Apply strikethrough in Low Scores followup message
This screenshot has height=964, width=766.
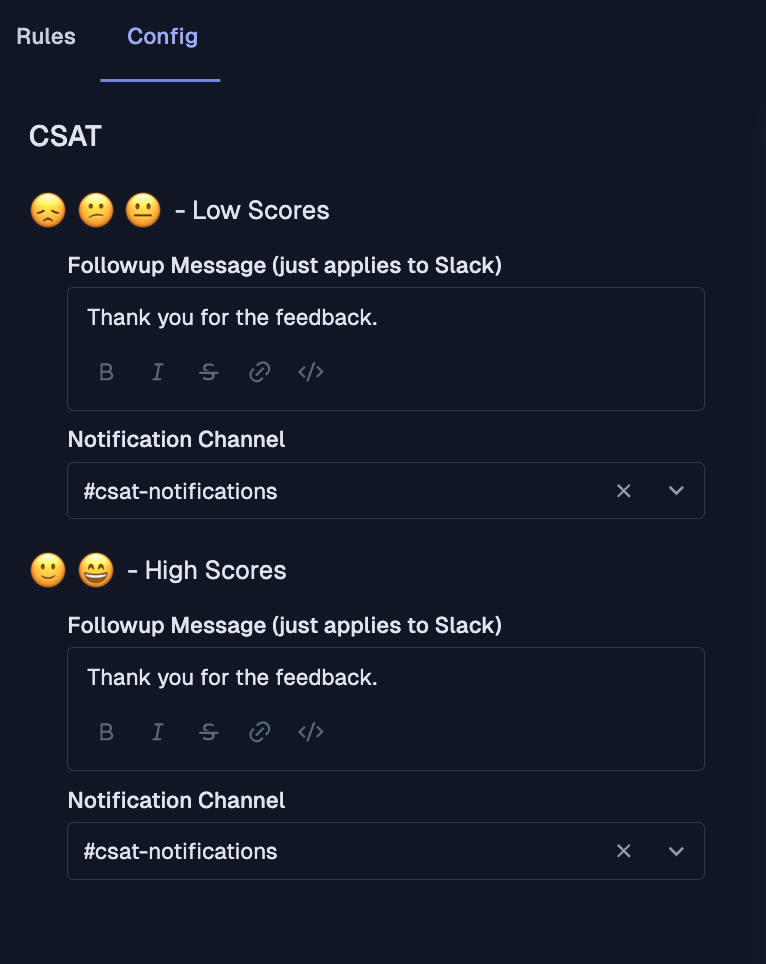(x=208, y=372)
